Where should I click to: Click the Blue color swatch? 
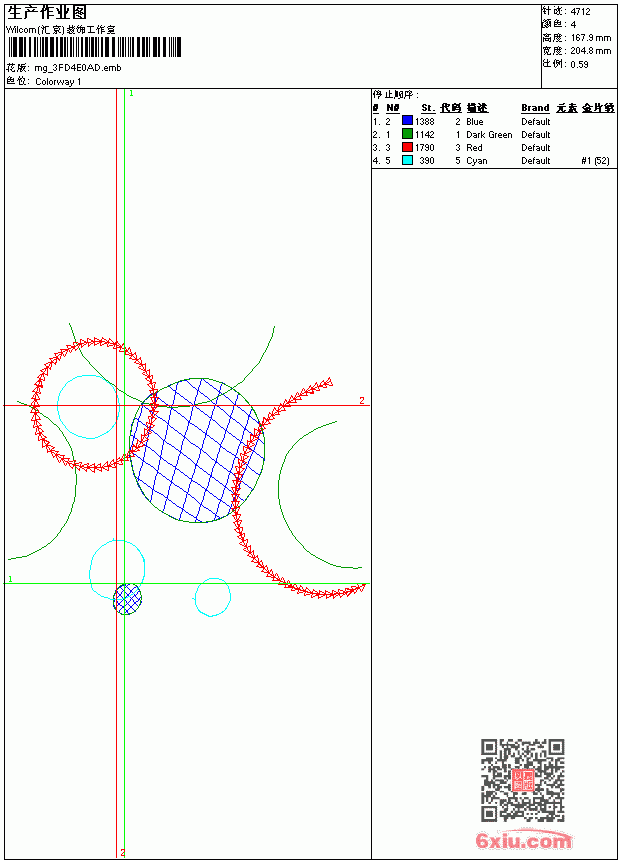(x=407, y=121)
